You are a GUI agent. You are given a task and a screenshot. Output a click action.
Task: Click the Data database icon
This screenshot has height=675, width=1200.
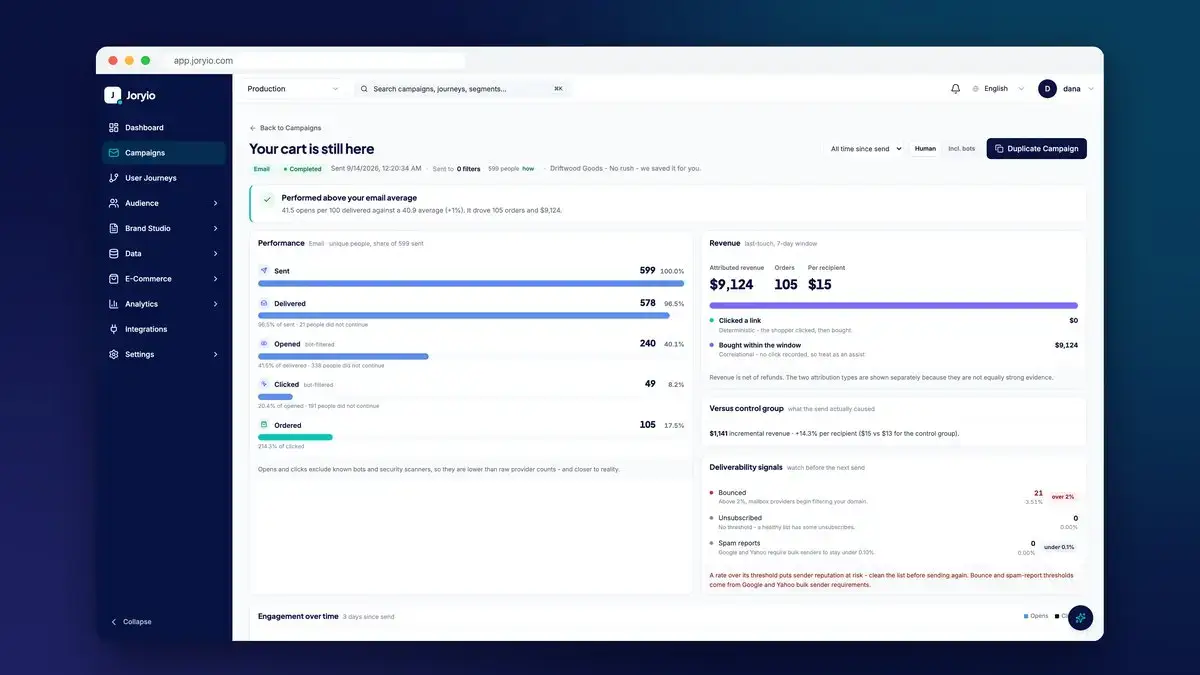pos(114,254)
